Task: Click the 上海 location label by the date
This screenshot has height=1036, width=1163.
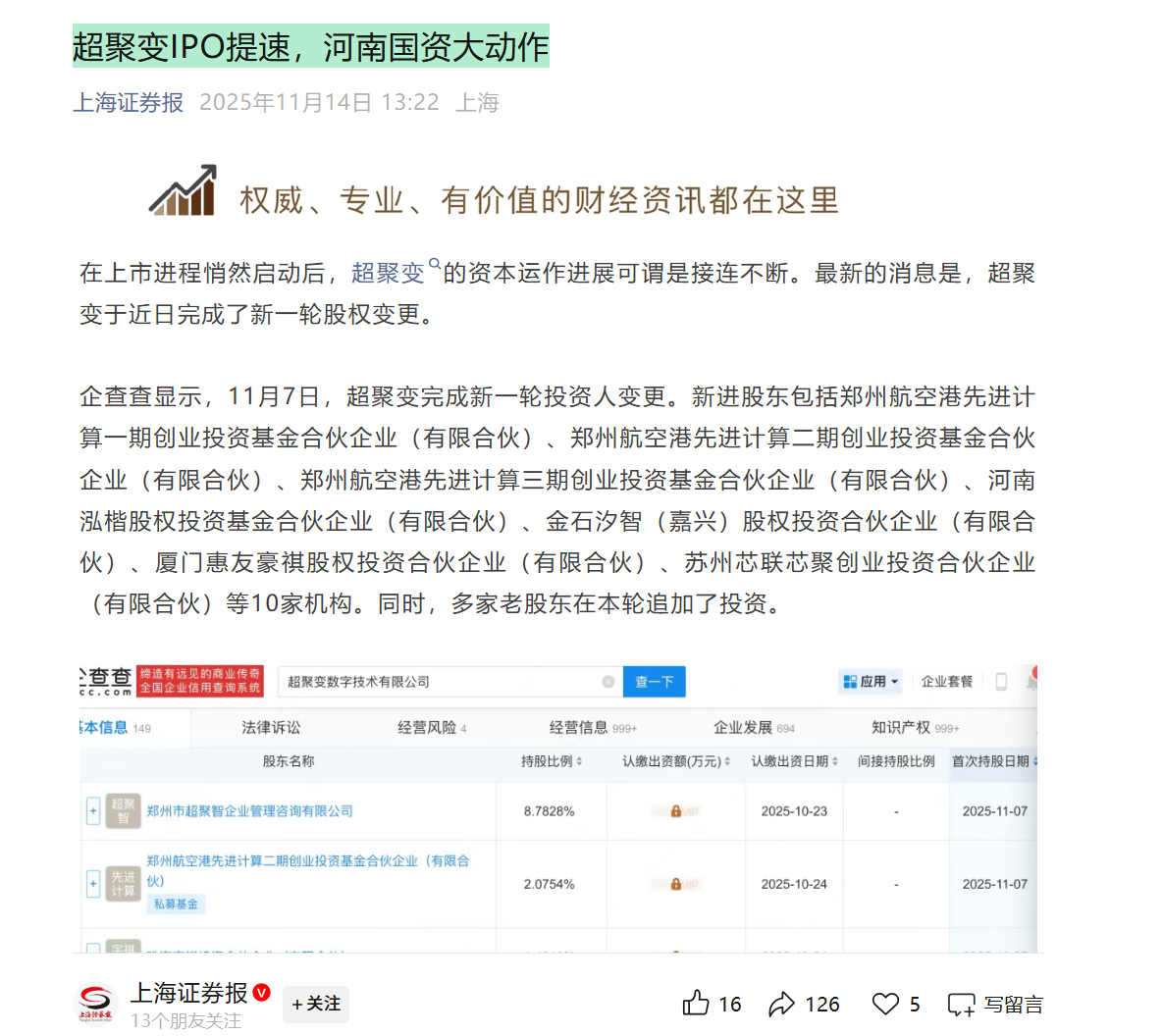Action: (x=477, y=102)
